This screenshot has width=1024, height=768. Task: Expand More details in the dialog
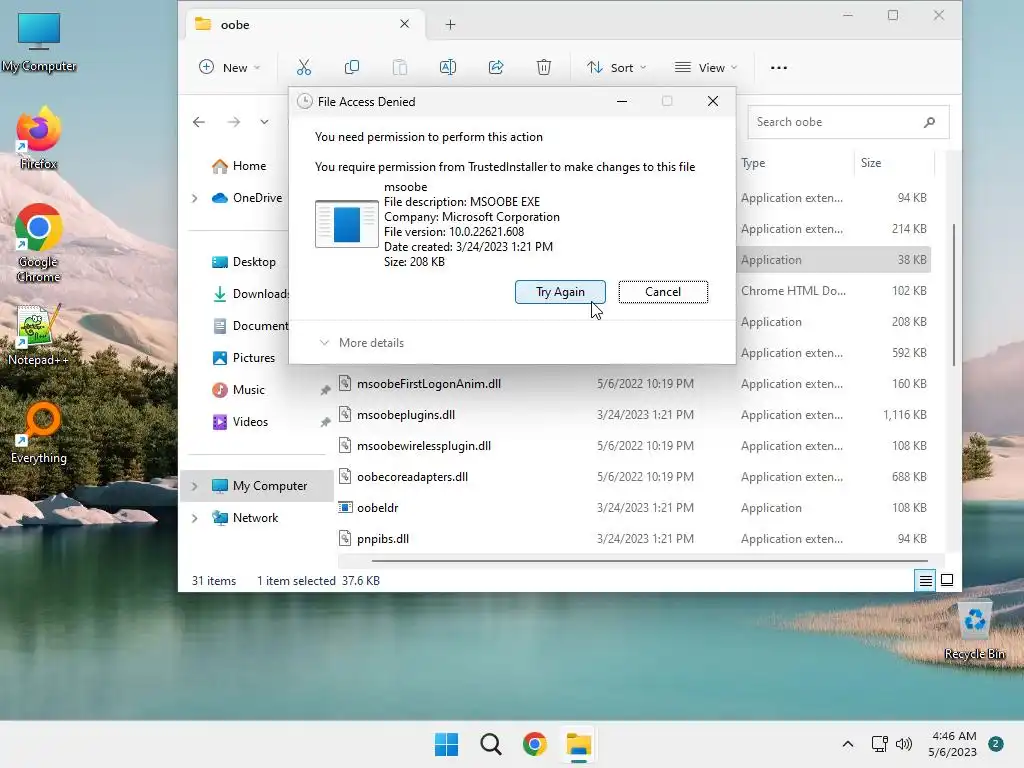[362, 343]
